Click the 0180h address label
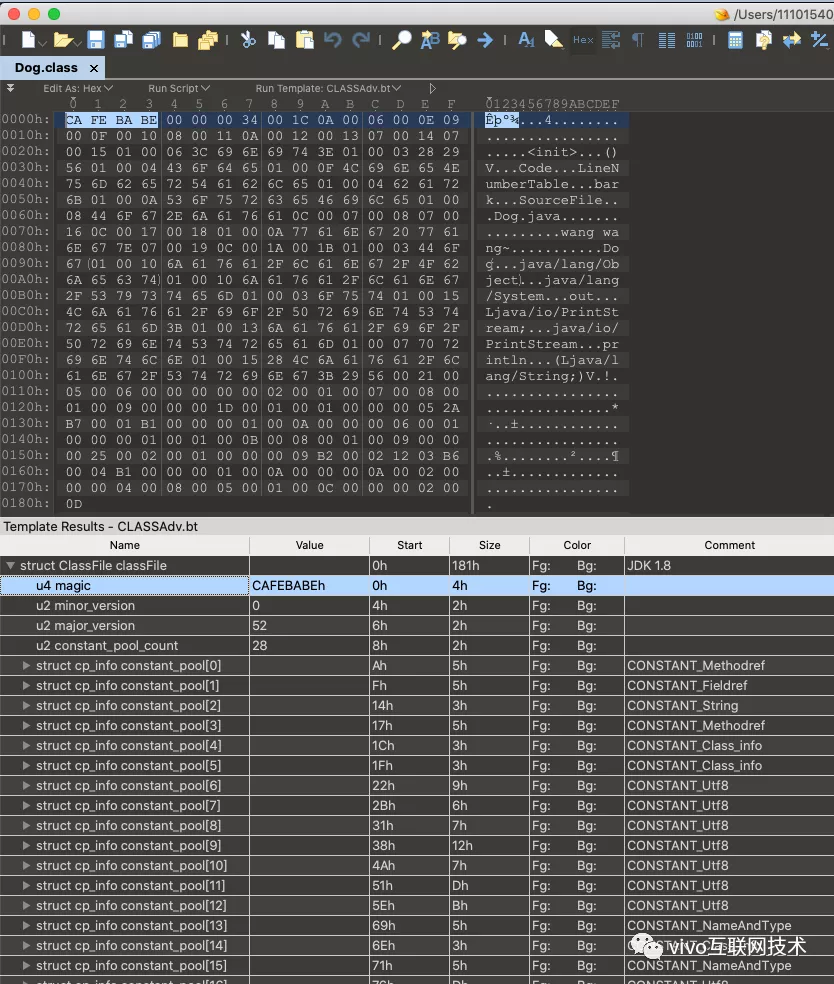834x984 pixels. click(25, 503)
